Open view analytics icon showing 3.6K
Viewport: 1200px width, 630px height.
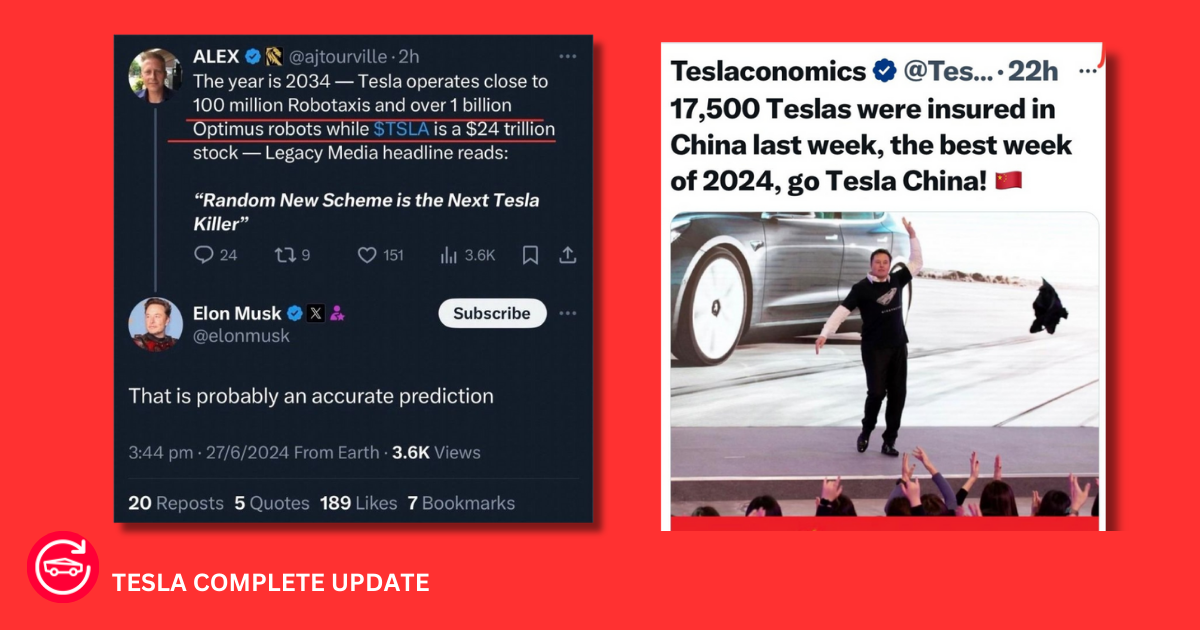[449, 255]
